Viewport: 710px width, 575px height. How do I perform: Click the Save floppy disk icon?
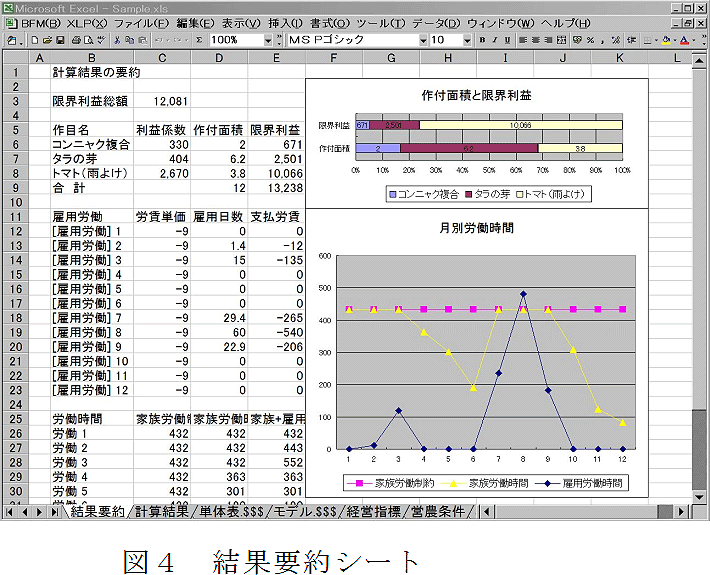tap(61, 40)
